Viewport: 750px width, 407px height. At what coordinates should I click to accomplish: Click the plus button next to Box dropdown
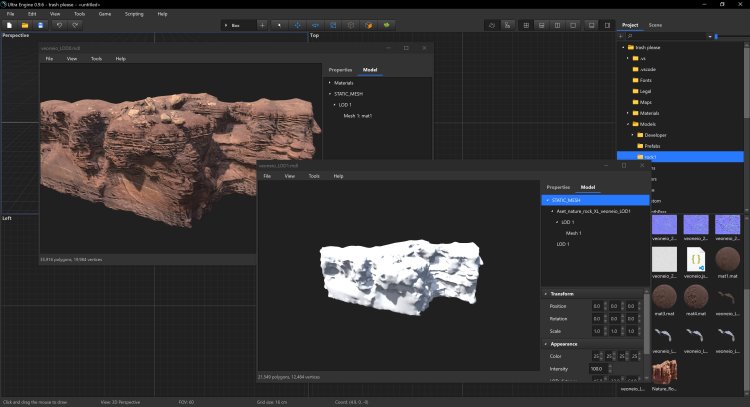262,24
